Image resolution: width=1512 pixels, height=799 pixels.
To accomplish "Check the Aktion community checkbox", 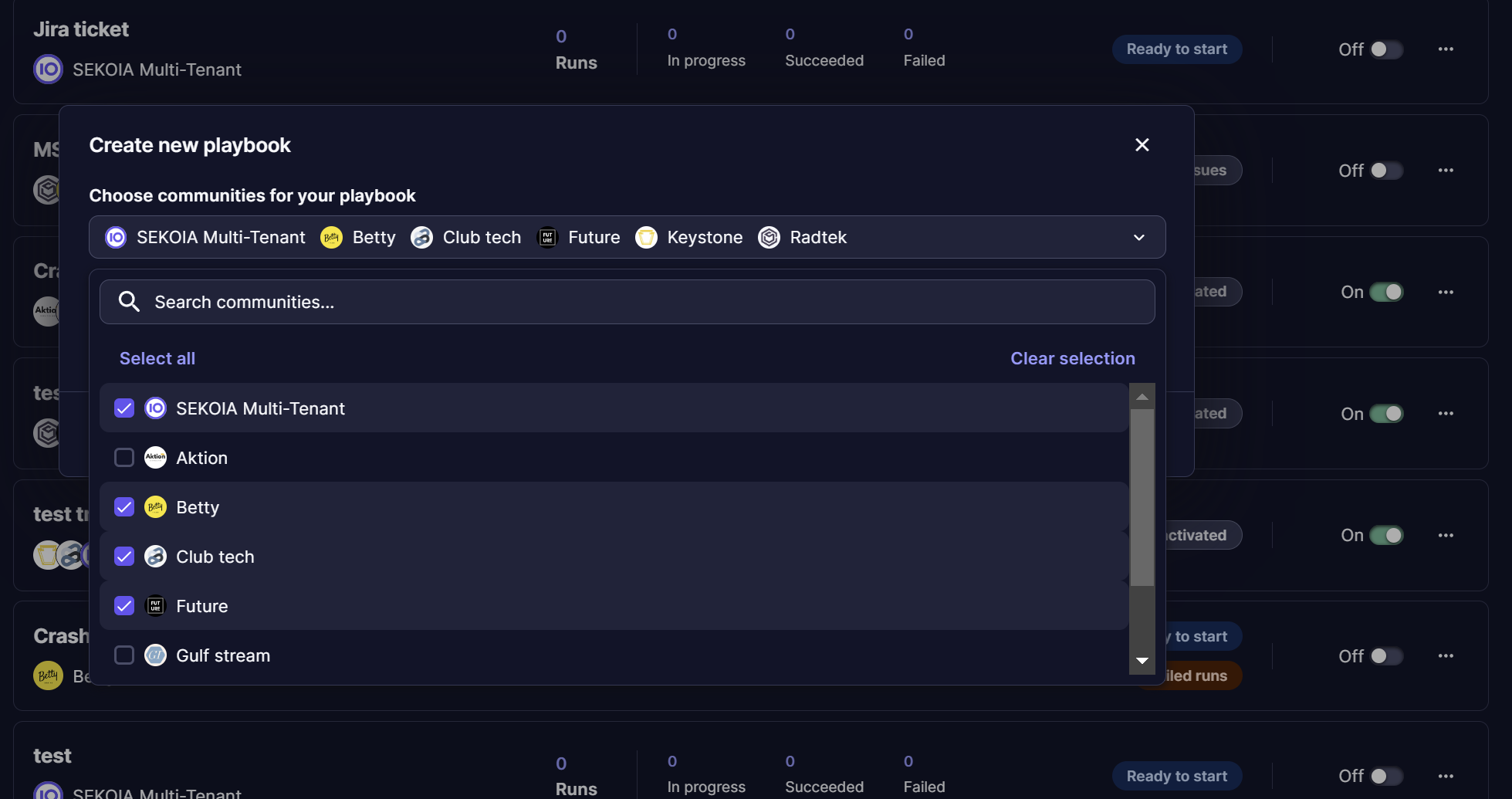I will click(x=124, y=458).
